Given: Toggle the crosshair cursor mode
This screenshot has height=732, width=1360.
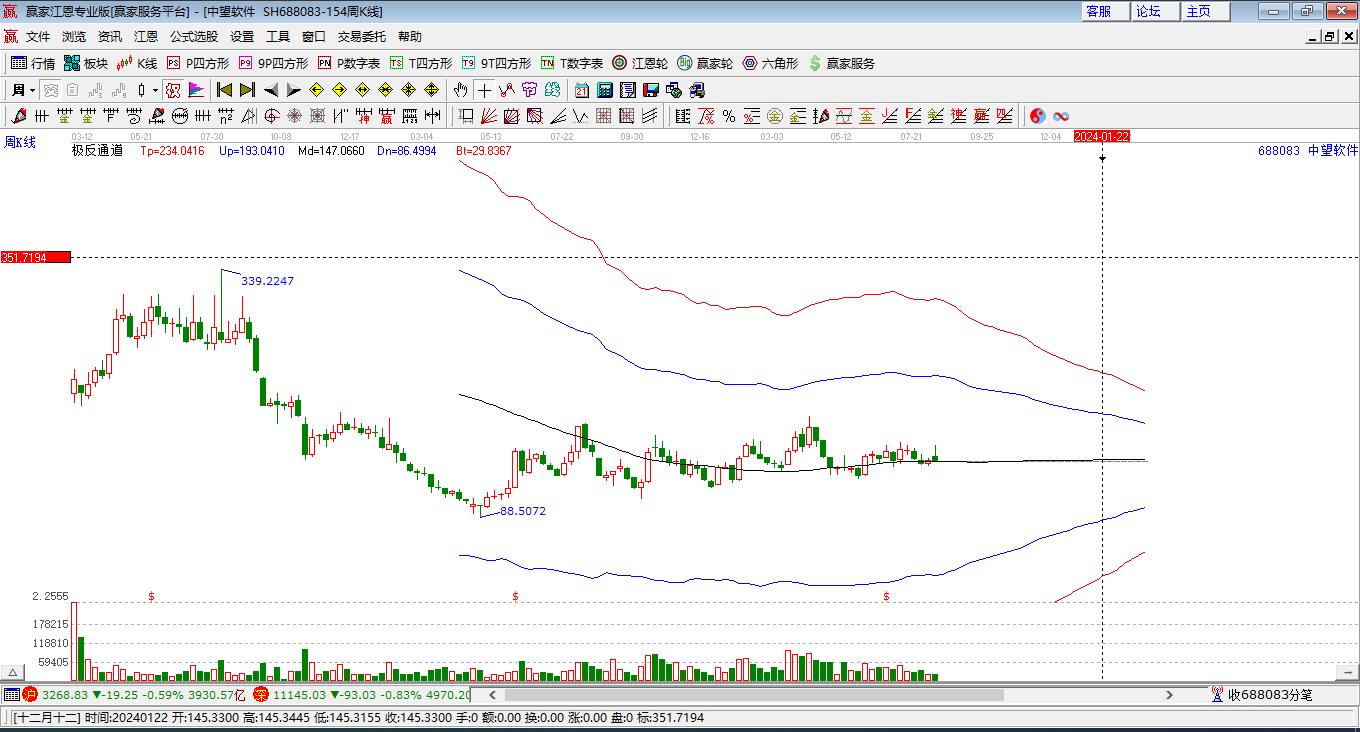Looking at the screenshot, I should pos(484,90).
